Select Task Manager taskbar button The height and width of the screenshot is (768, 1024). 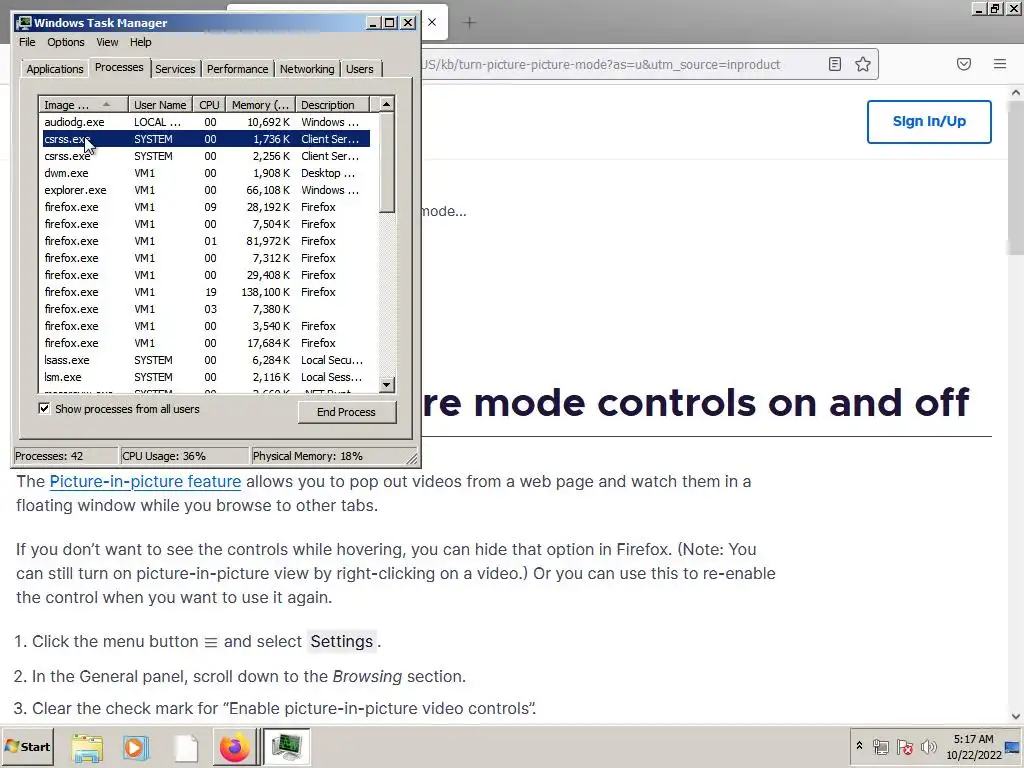pyautogui.click(x=287, y=746)
